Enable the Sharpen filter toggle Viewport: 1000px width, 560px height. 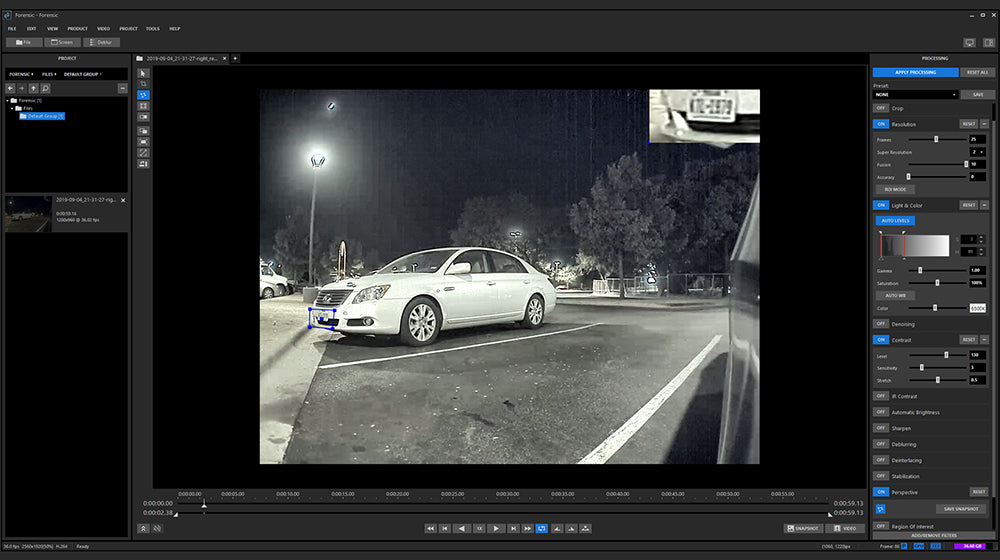tap(881, 428)
